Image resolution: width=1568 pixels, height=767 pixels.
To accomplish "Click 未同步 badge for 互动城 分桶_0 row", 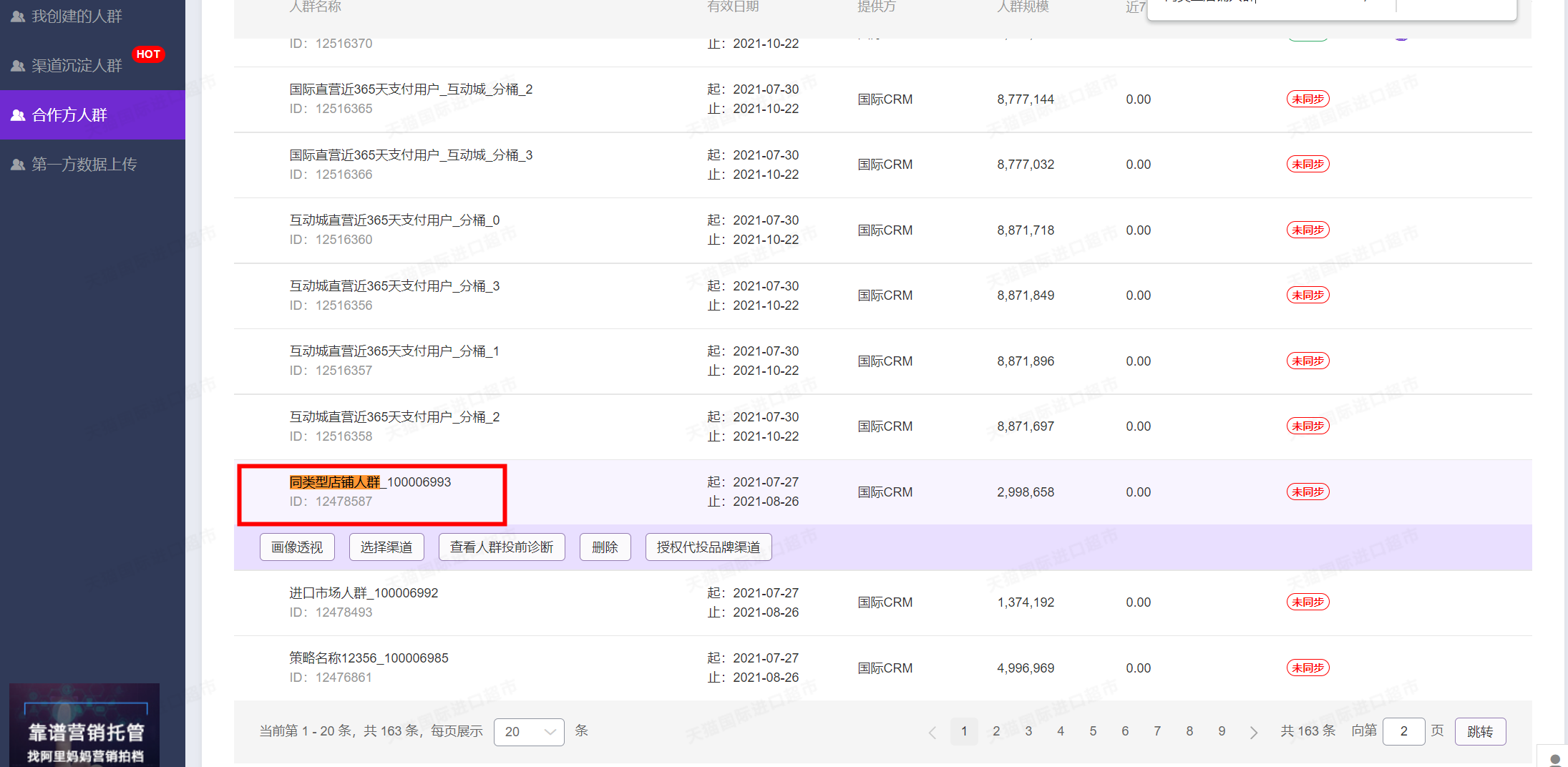I will coord(1308,230).
